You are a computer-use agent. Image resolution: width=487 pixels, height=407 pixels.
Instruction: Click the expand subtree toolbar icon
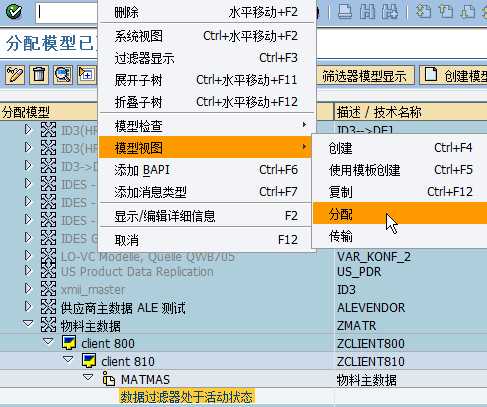(x=86, y=75)
